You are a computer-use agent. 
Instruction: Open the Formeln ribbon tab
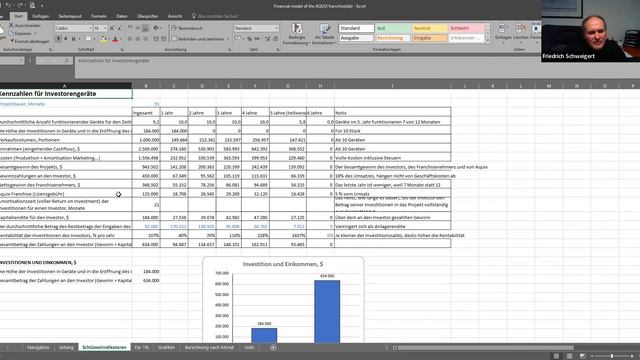(x=99, y=16)
